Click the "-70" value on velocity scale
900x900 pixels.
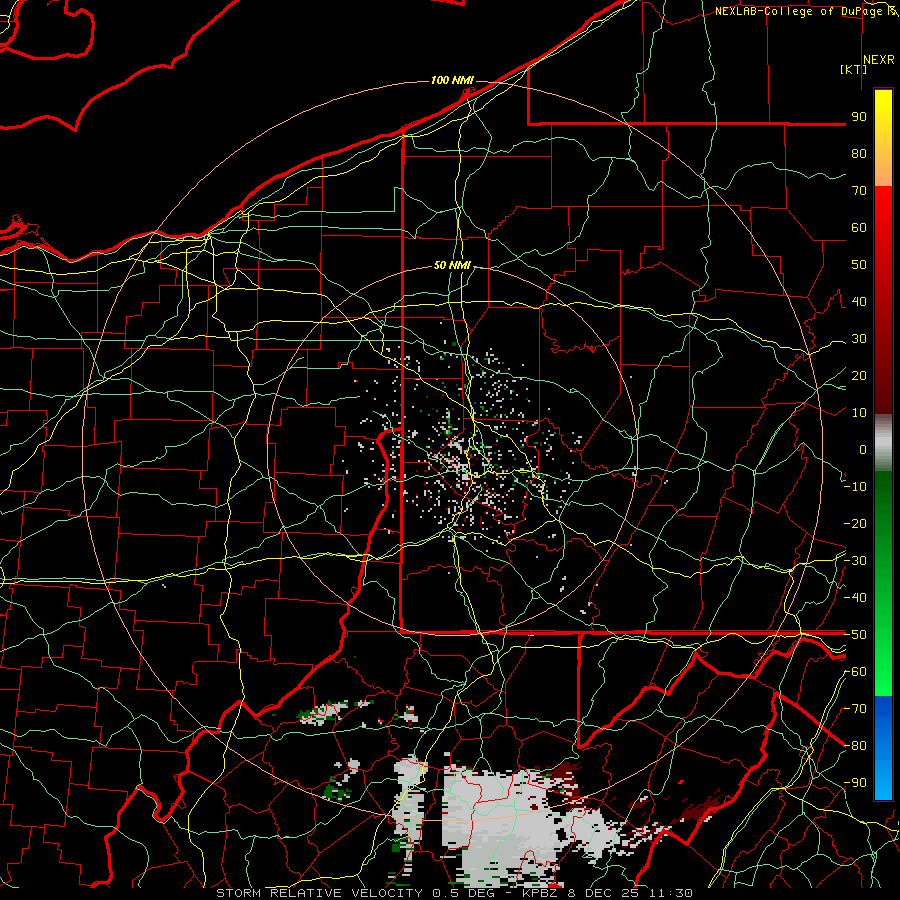(855, 709)
